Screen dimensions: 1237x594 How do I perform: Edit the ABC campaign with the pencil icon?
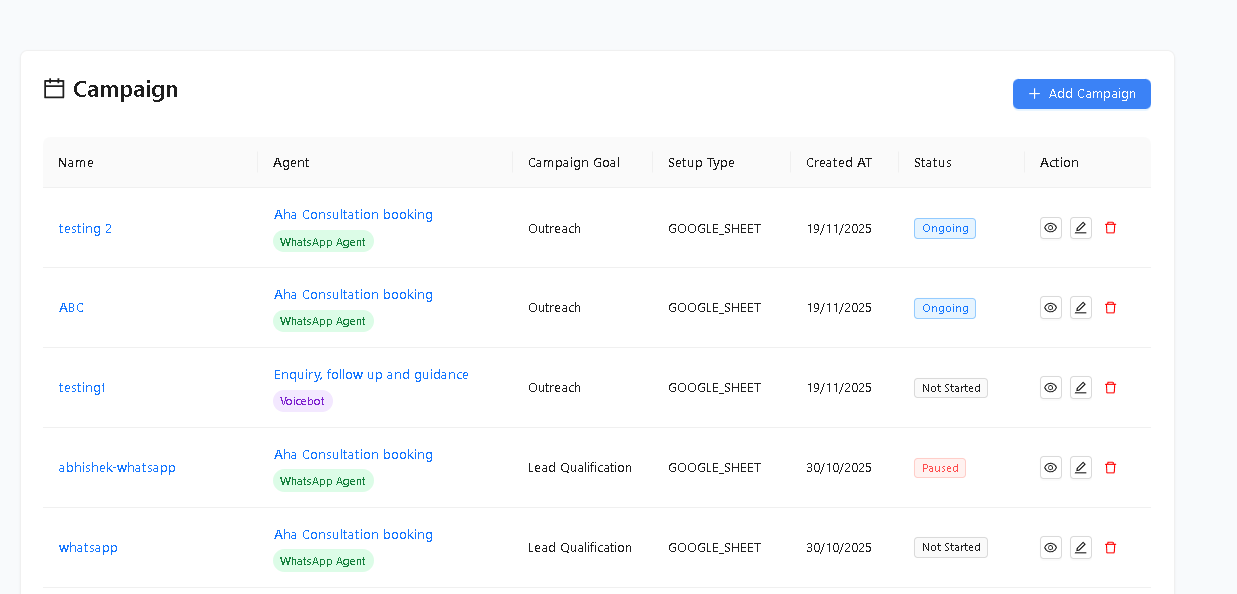tap(1080, 308)
